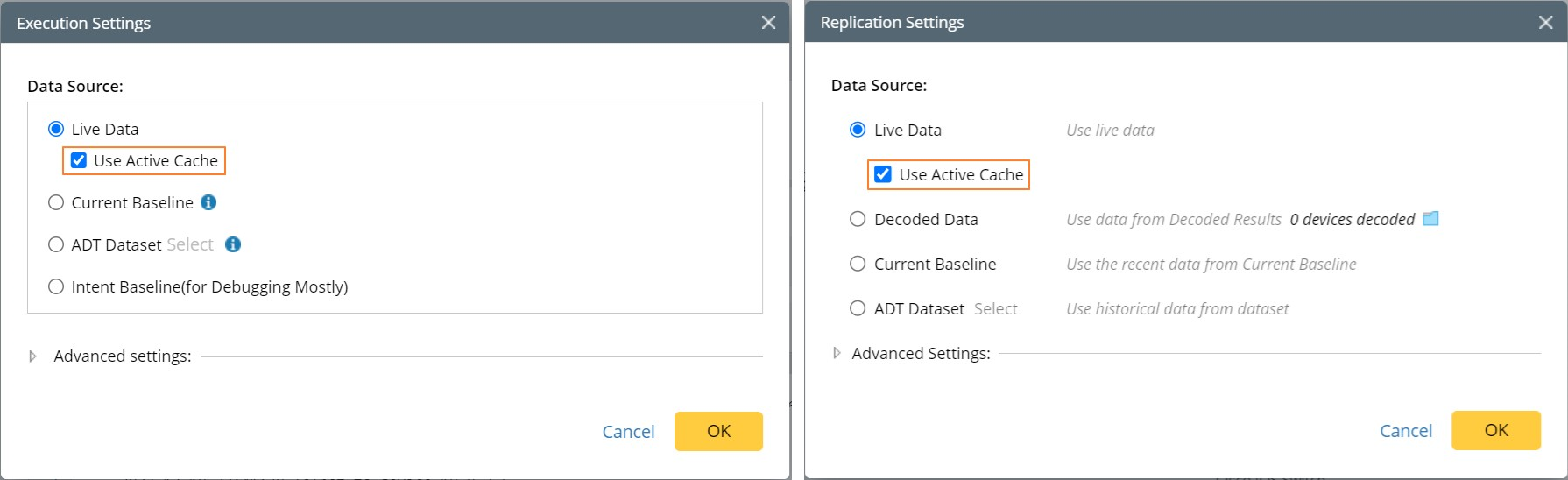This screenshot has width=1568, height=480.
Task: Close the Execution Settings dialog
Action: [x=768, y=23]
